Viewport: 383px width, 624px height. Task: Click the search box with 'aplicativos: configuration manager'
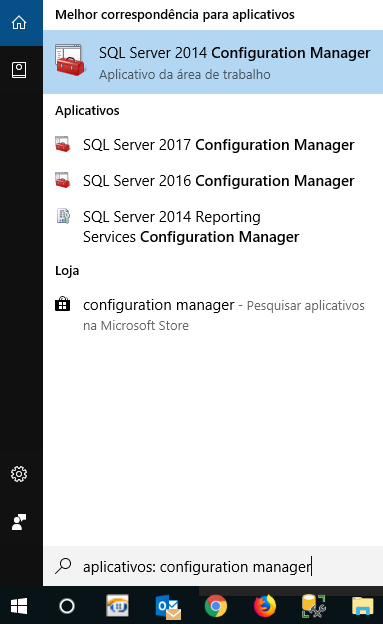[213, 566]
